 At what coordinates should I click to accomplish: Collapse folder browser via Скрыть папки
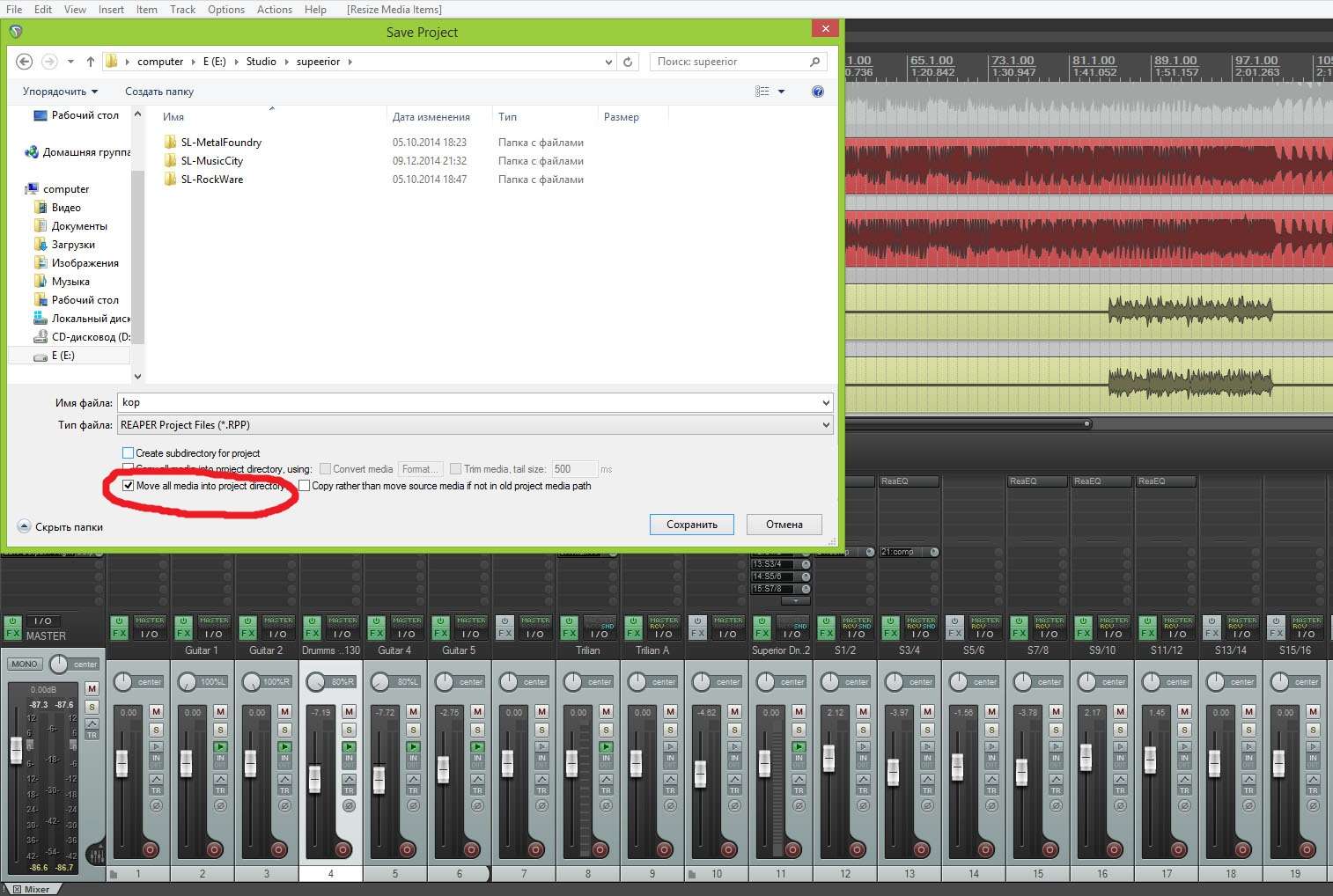pyautogui.click(x=60, y=527)
